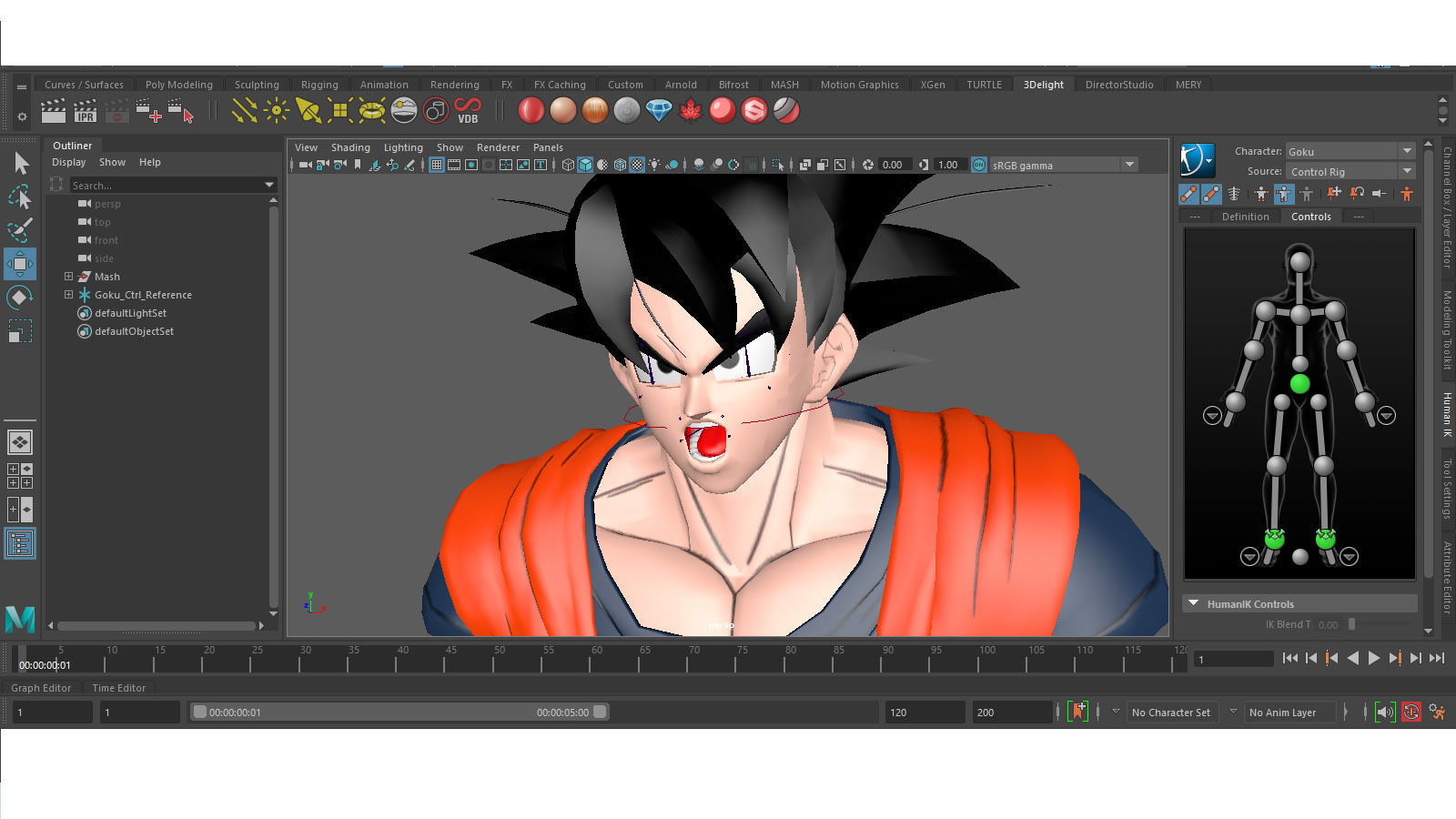1456x819 pixels.
Task: Click the point light sun icon
Action: point(276,111)
